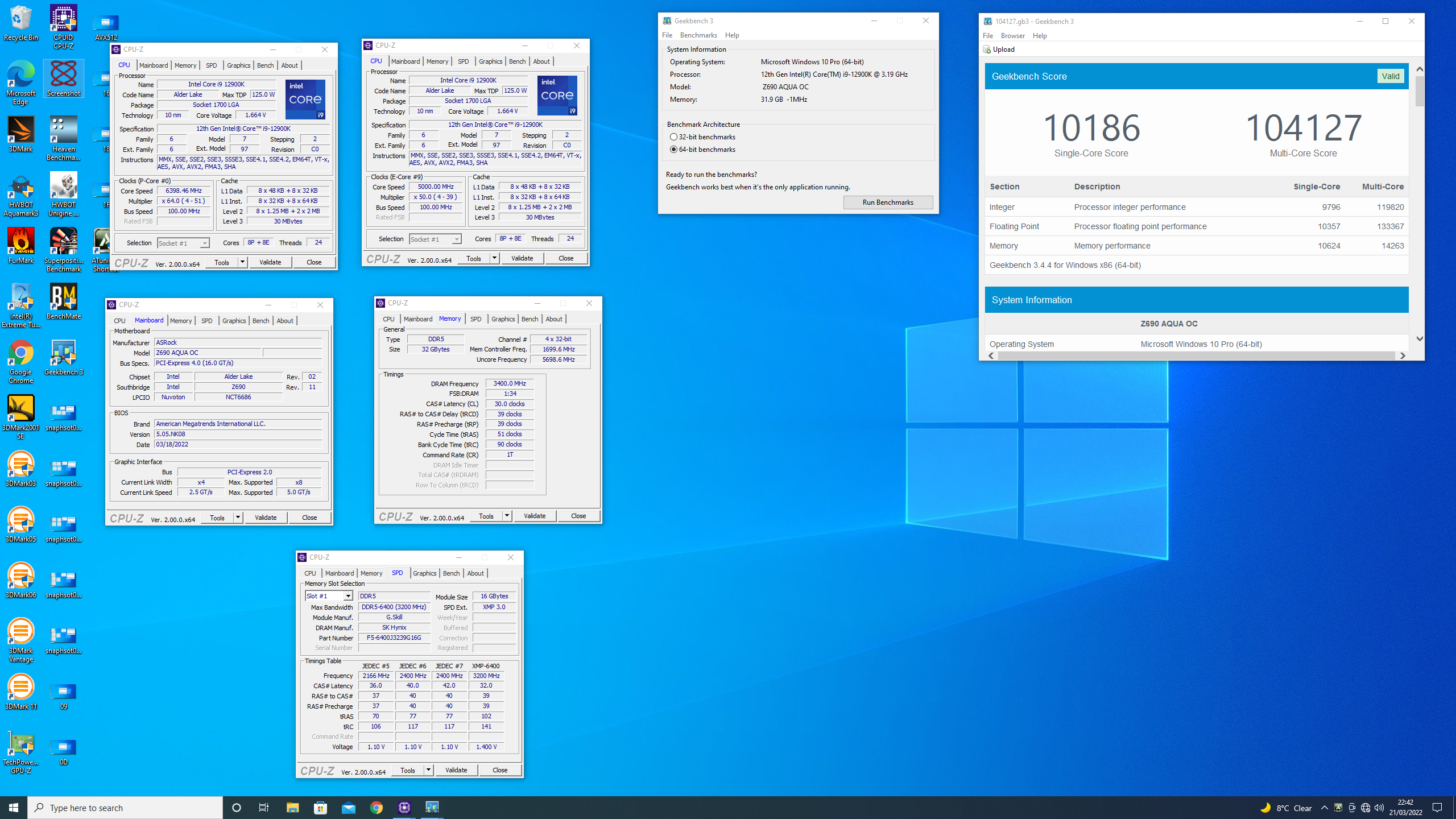Open Help menu in Geekbench results window
Viewport: 1456px width, 819px height.
pos(1040,36)
